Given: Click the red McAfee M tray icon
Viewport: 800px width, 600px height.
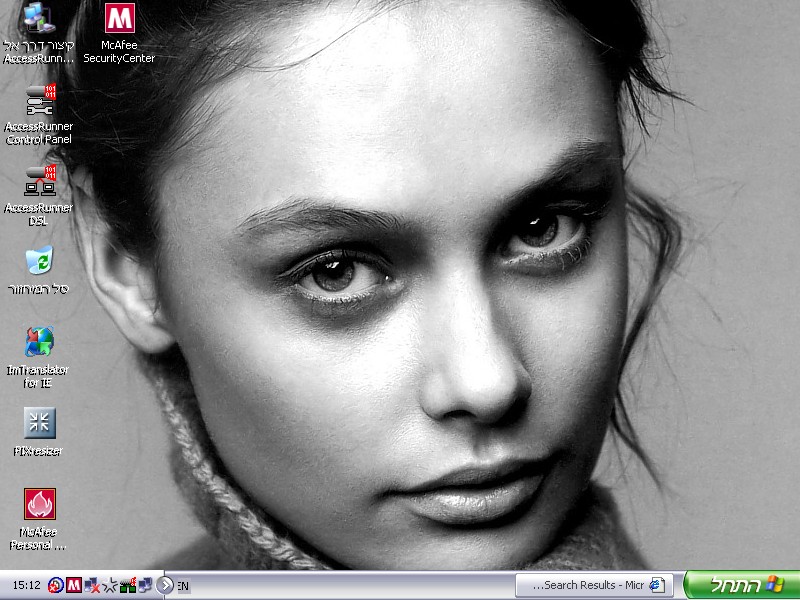Looking at the screenshot, I should (74, 585).
